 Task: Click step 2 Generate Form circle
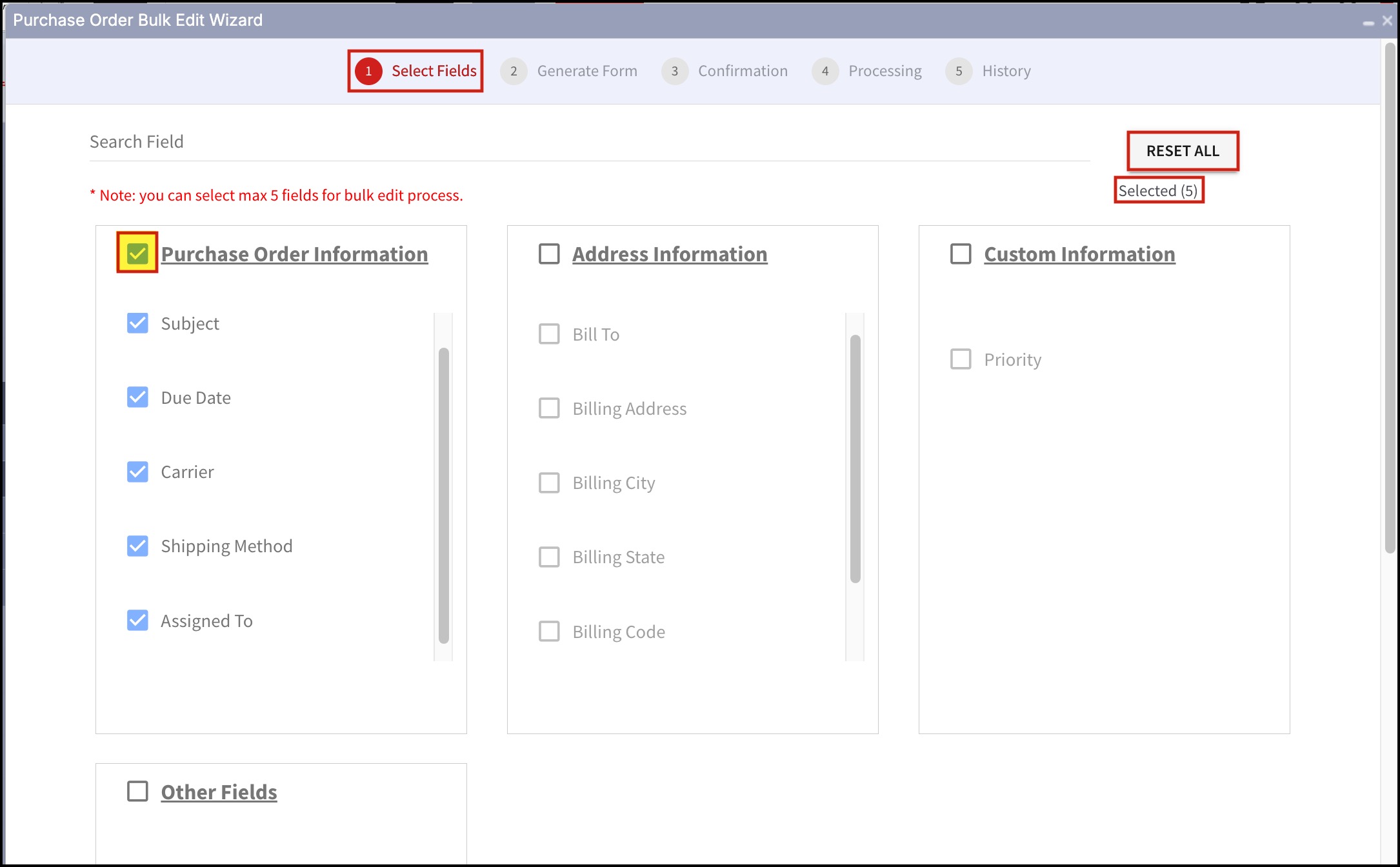pos(514,71)
